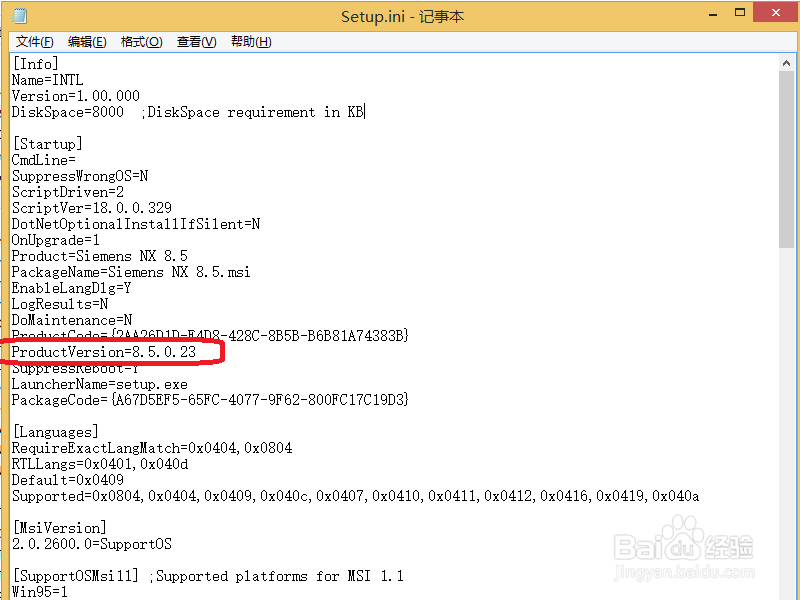This screenshot has height=600, width=800.
Task: Click the LauncherName=setup.exe line
Action: tap(99, 384)
